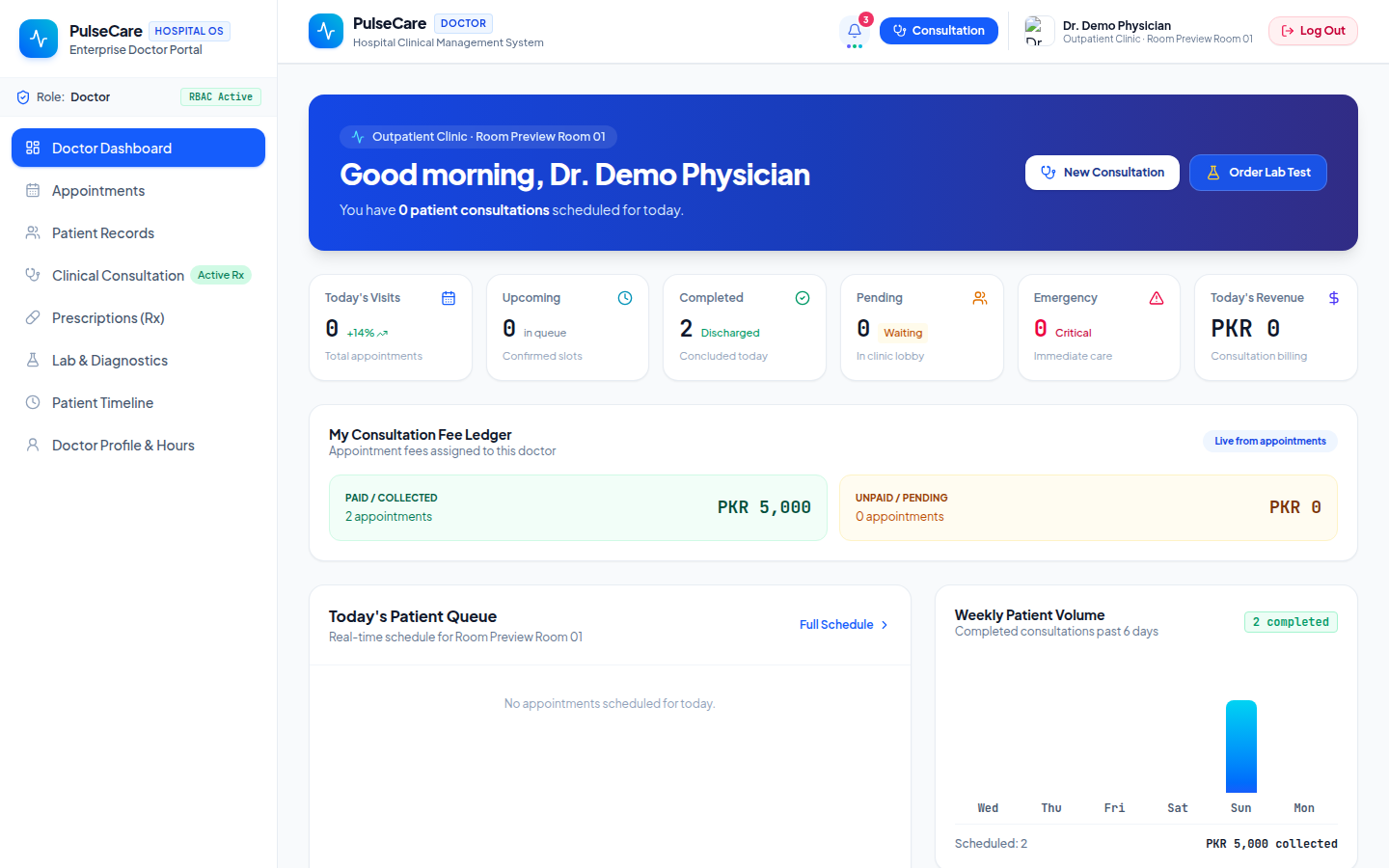This screenshot has width=1389, height=868.
Task: Open Patient Timeline page
Action: [138, 403]
